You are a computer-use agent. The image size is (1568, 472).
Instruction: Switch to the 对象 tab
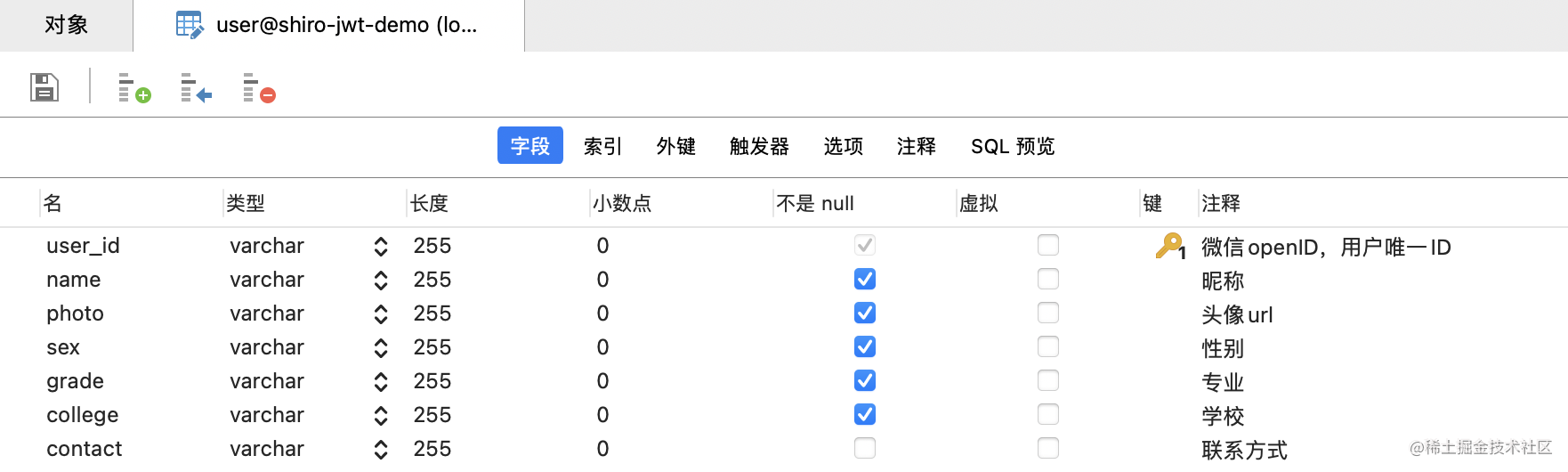click(66, 25)
